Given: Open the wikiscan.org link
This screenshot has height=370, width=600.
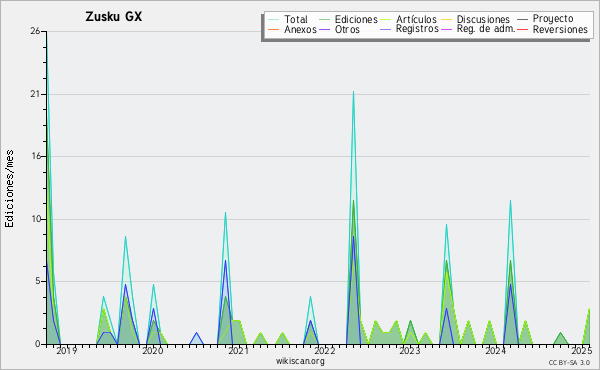Looking at the screenshot, I should [300, 361].
